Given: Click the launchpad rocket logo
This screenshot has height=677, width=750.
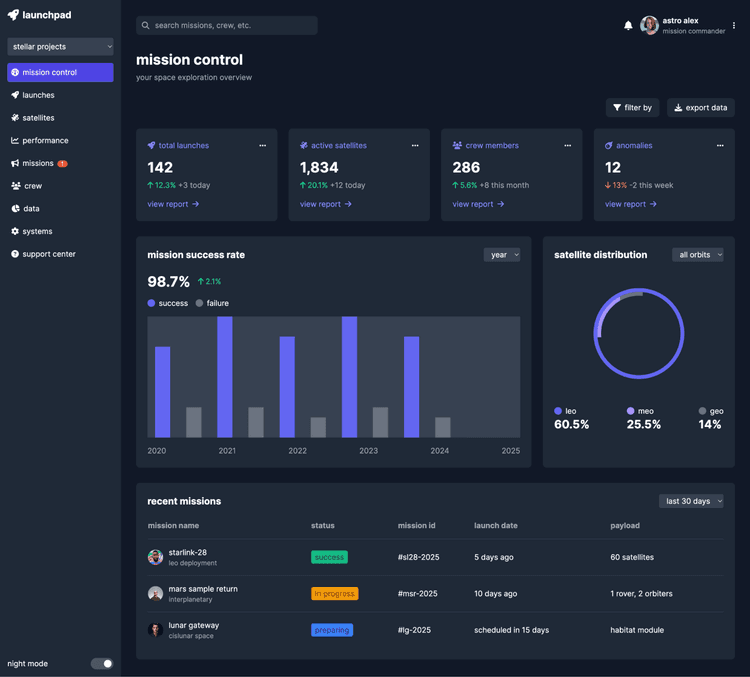Looking at the screenshot, I should click(13, 15).
